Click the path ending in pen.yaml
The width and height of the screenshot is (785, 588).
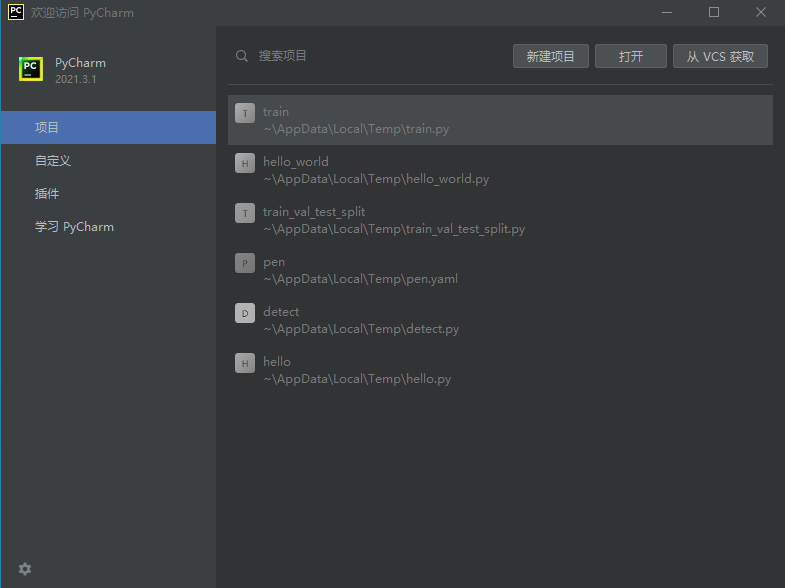tap(360, 279)
